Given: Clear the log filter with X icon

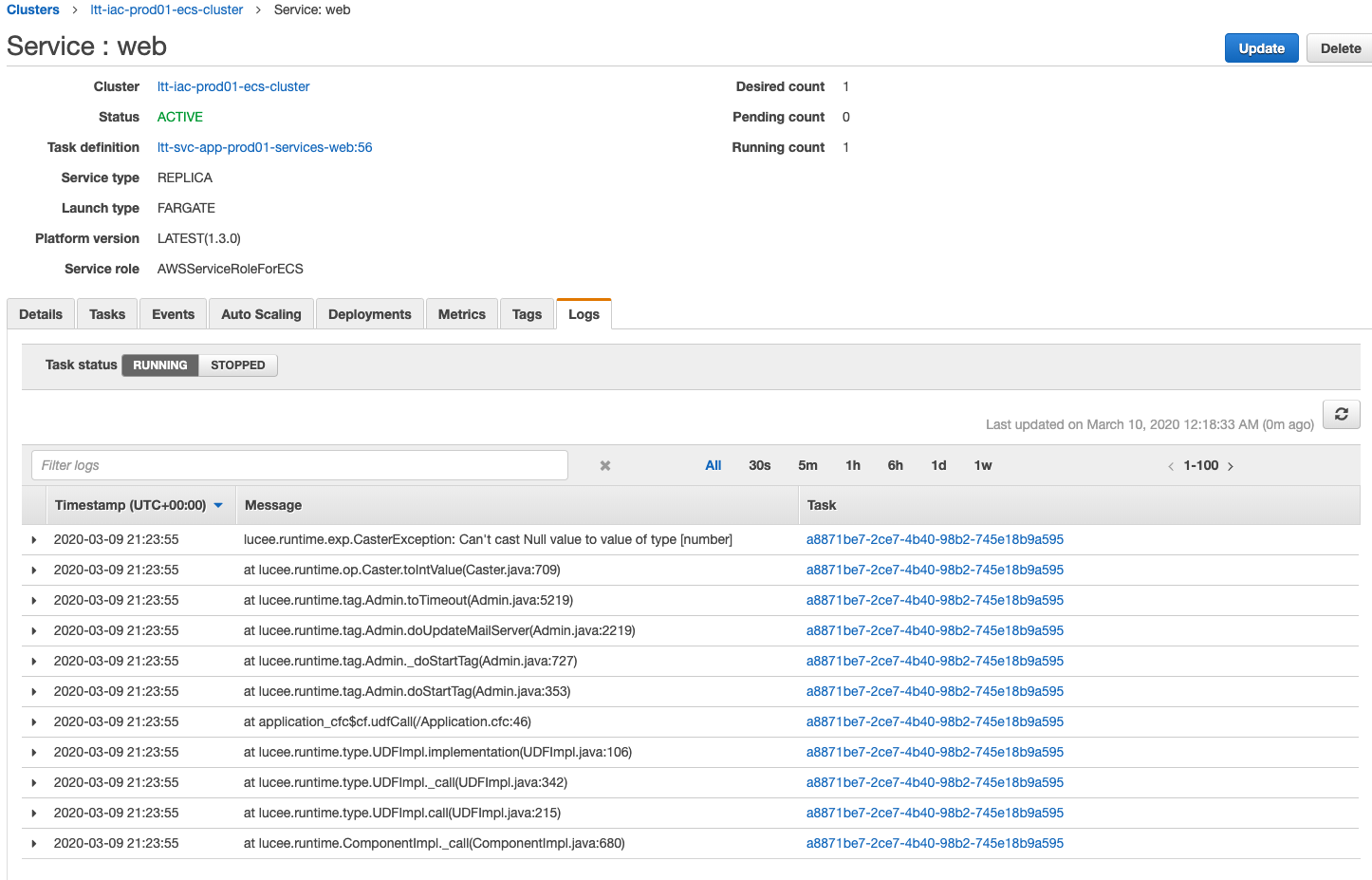Looking at the screenshot, I should [605, 466].
